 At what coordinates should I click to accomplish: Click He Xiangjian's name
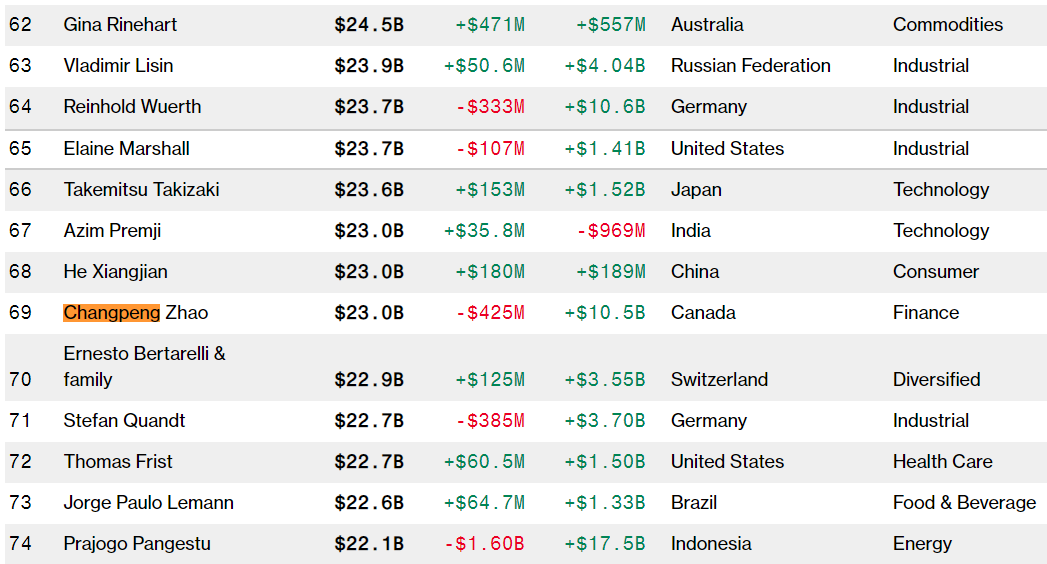click(115, 271)
